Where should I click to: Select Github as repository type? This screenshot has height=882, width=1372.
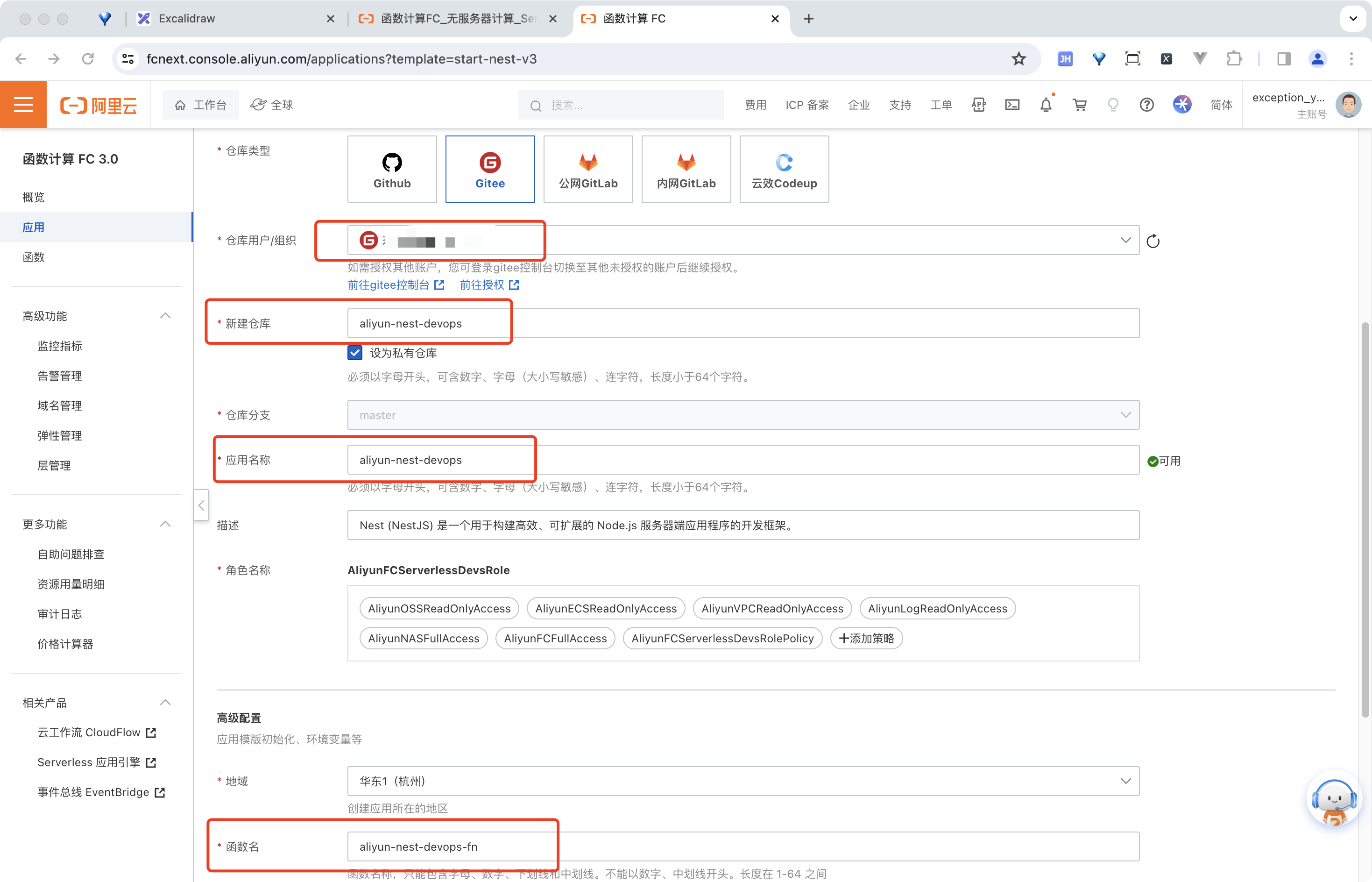392,169
